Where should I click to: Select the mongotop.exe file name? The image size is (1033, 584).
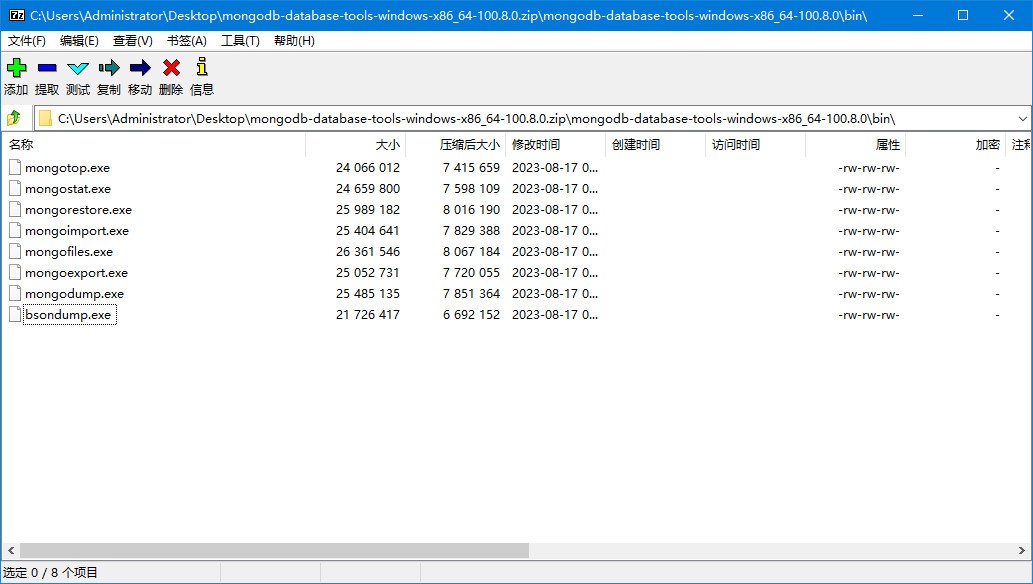tap(67, 168)
